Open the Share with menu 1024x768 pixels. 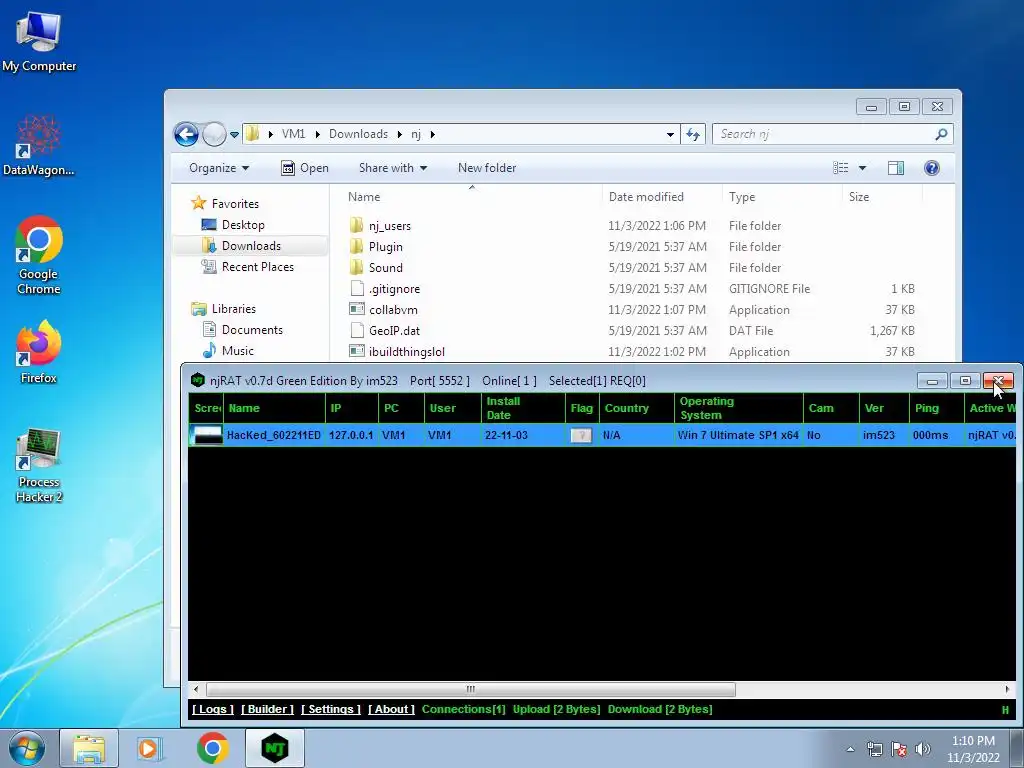point(392,168)
